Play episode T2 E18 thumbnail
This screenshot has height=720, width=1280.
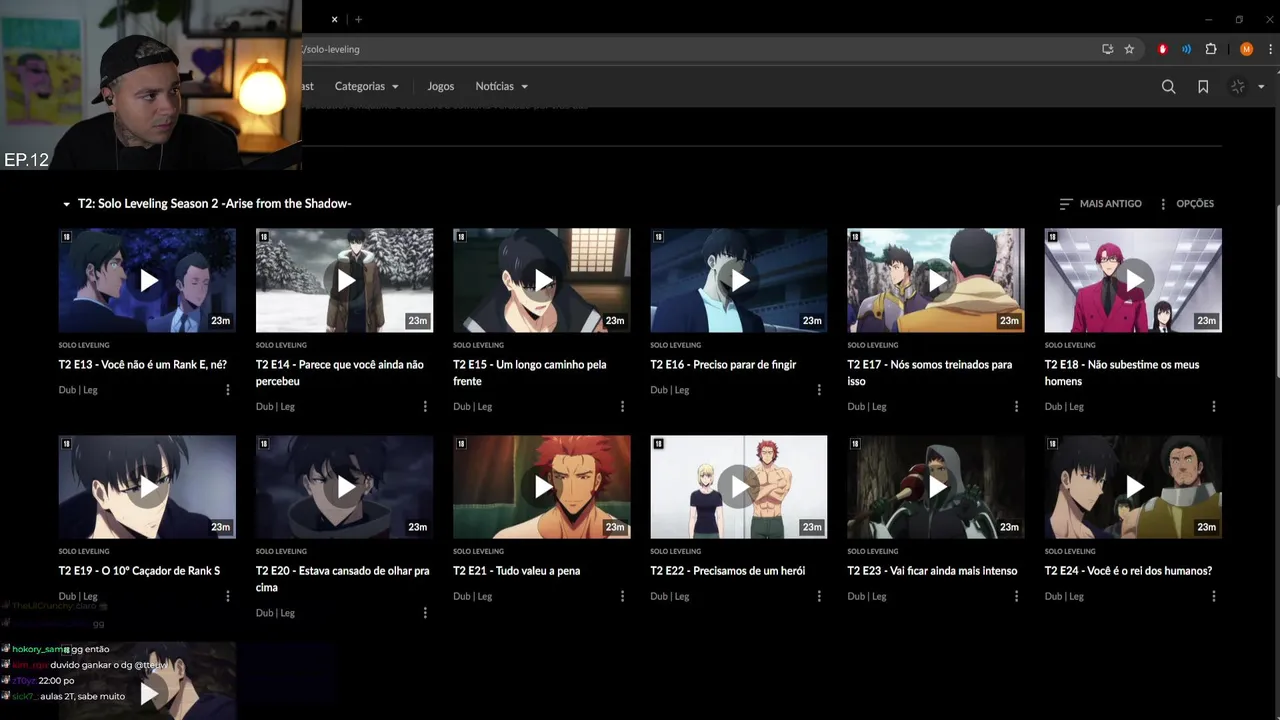point(1133,280)
